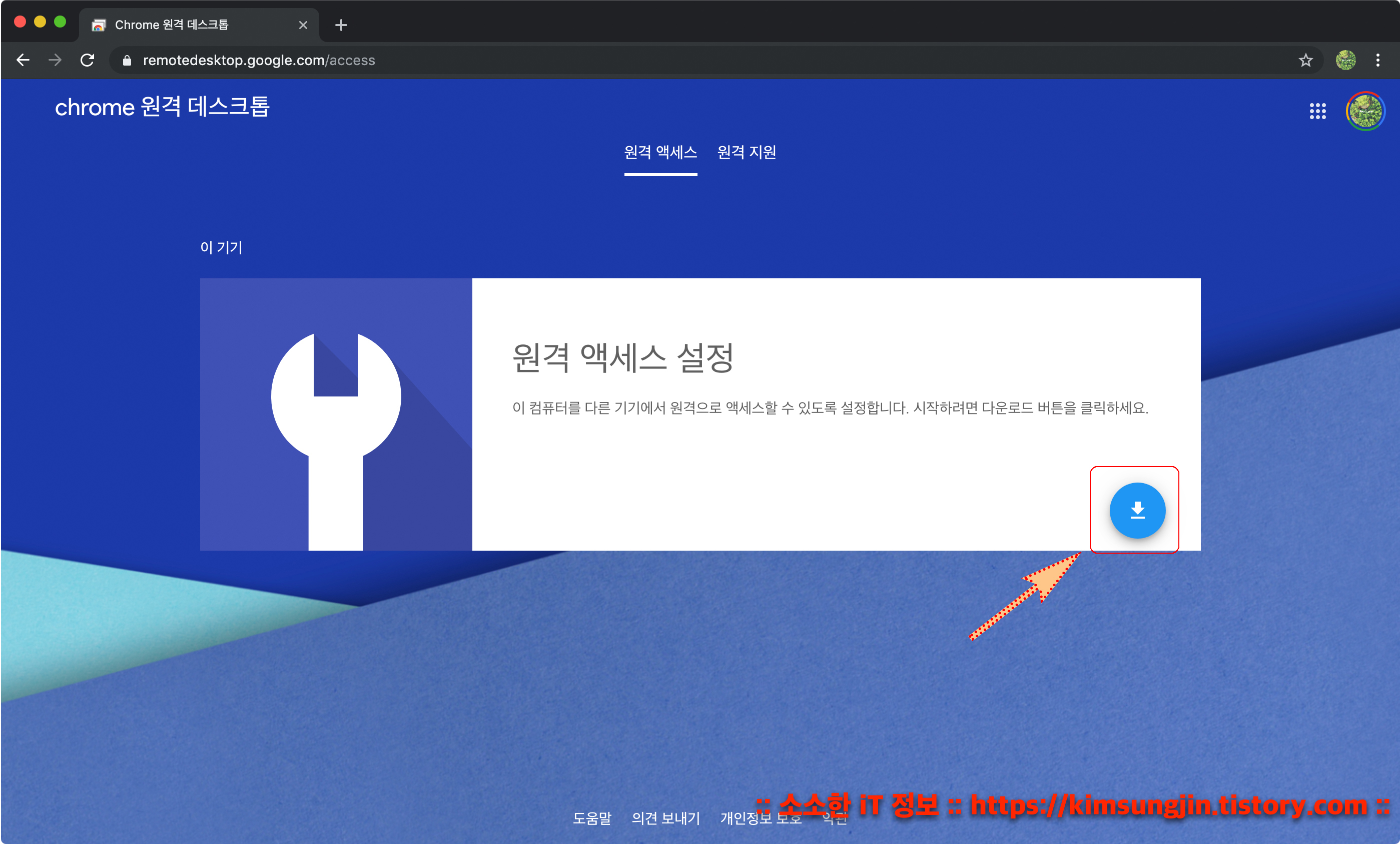
Task: Reload the page
Action: coord(87,60)
